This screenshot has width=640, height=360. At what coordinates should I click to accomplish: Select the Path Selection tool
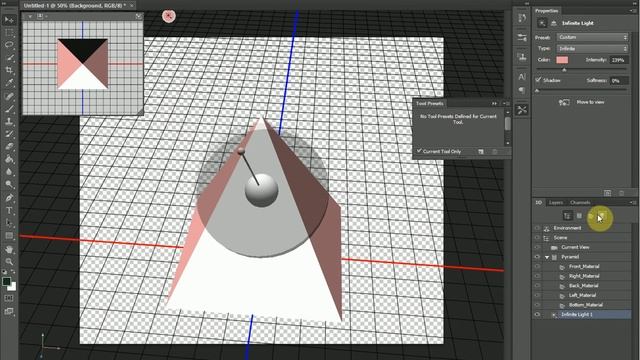pyautogui.click(x=9, y=223)
